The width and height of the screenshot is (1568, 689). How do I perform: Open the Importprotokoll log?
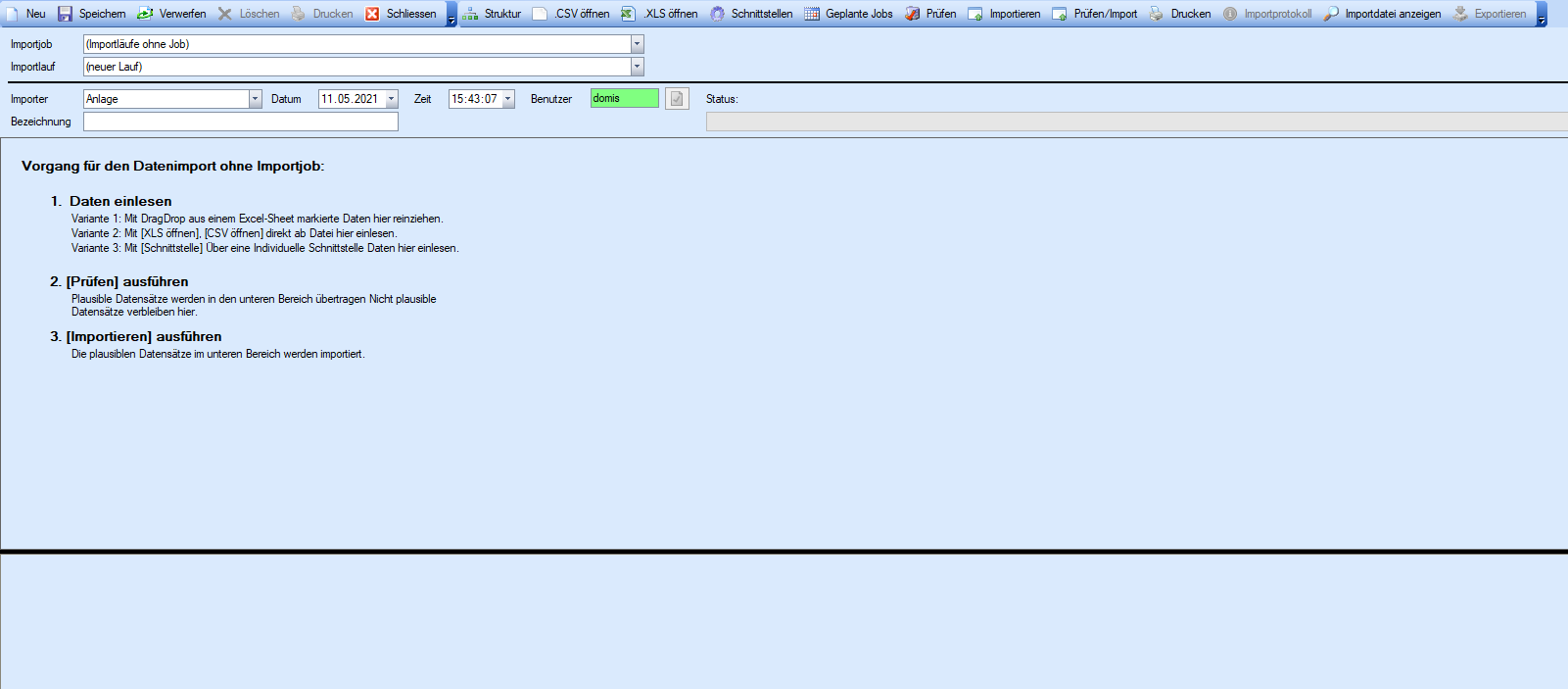1267,14
